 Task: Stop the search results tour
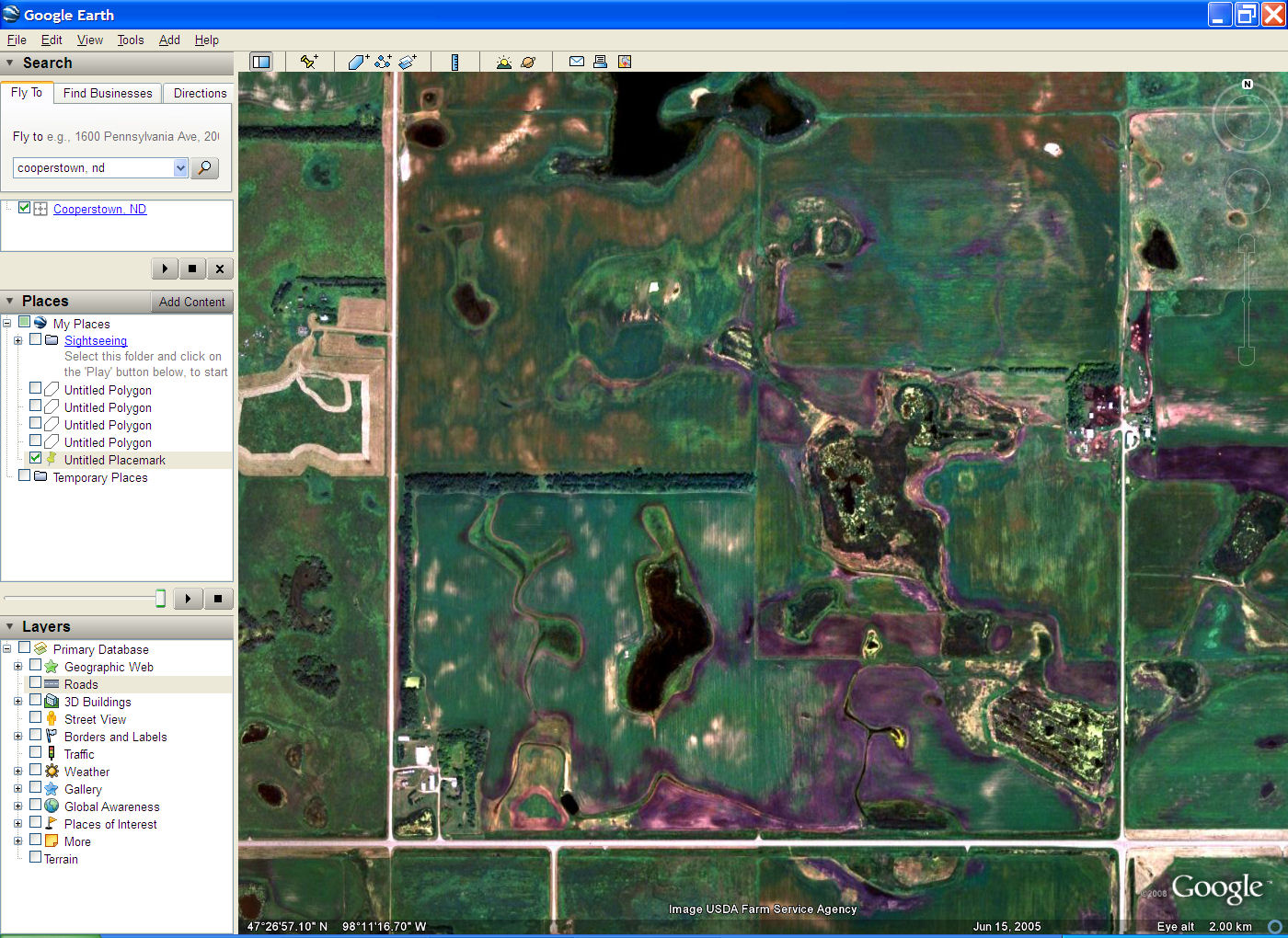click(x=192, y=269)
